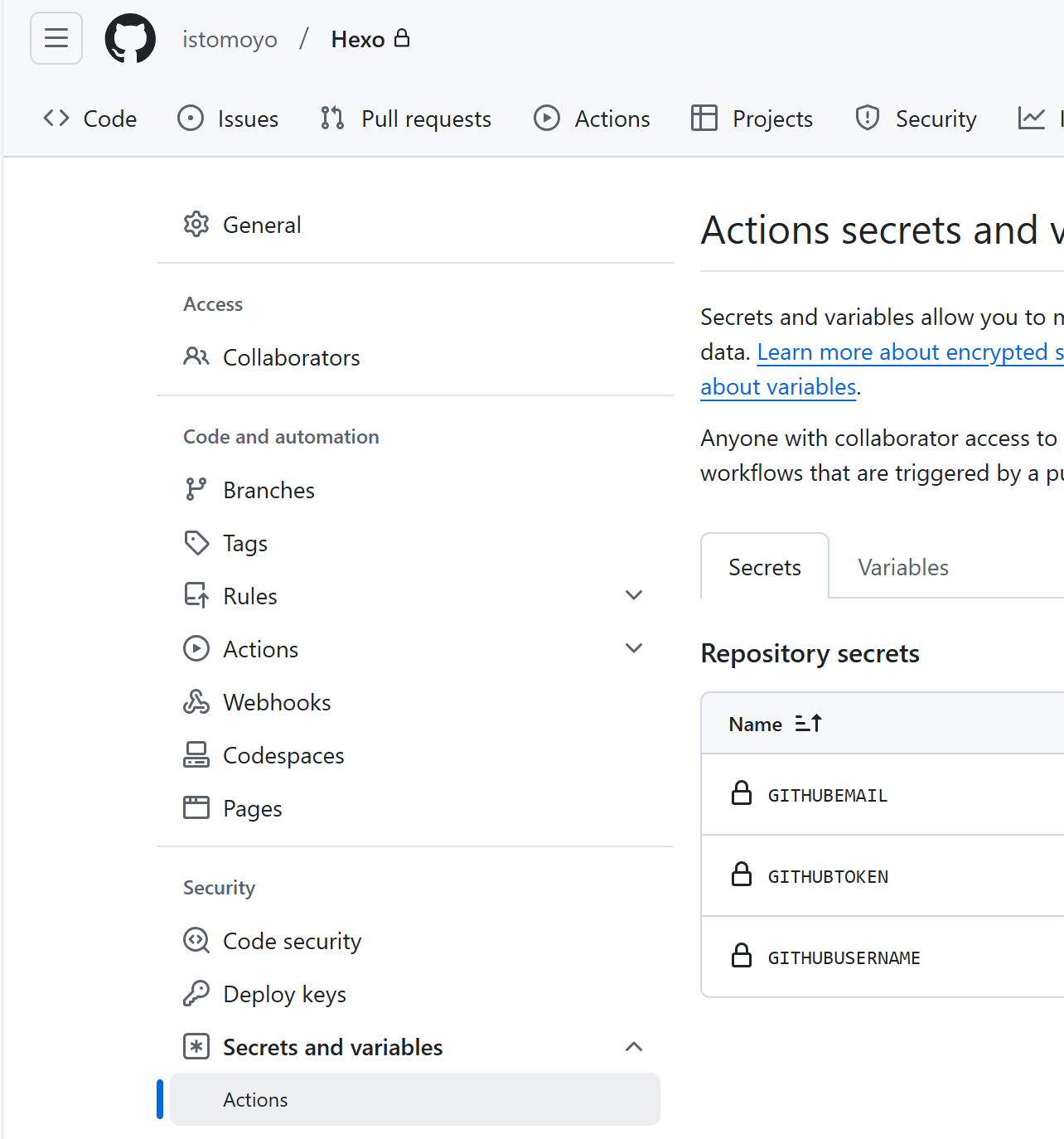The image size is (1064, 1139).
Task: Open the about variables link
Action: 777,387
